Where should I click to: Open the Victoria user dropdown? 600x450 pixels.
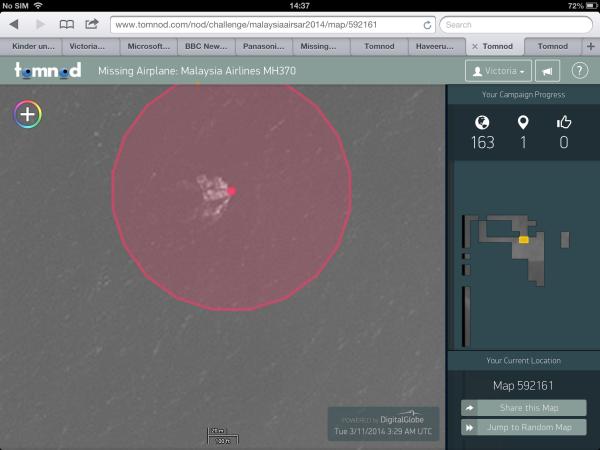coord(498,71)
